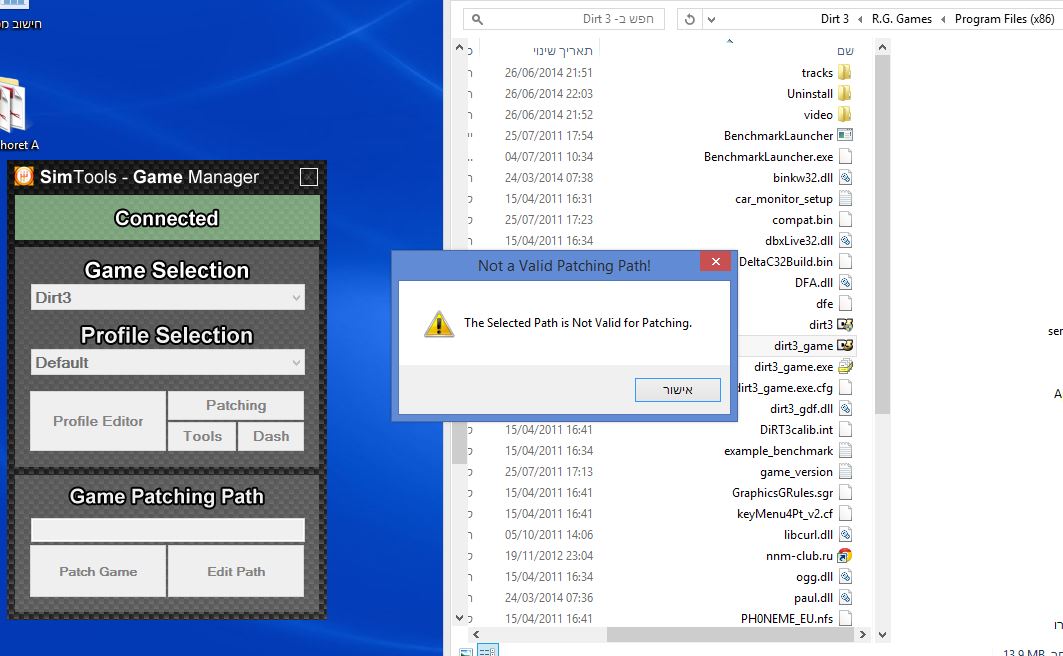Switch to details view in Explorer status bar
1063x656 pixels.
488,651
